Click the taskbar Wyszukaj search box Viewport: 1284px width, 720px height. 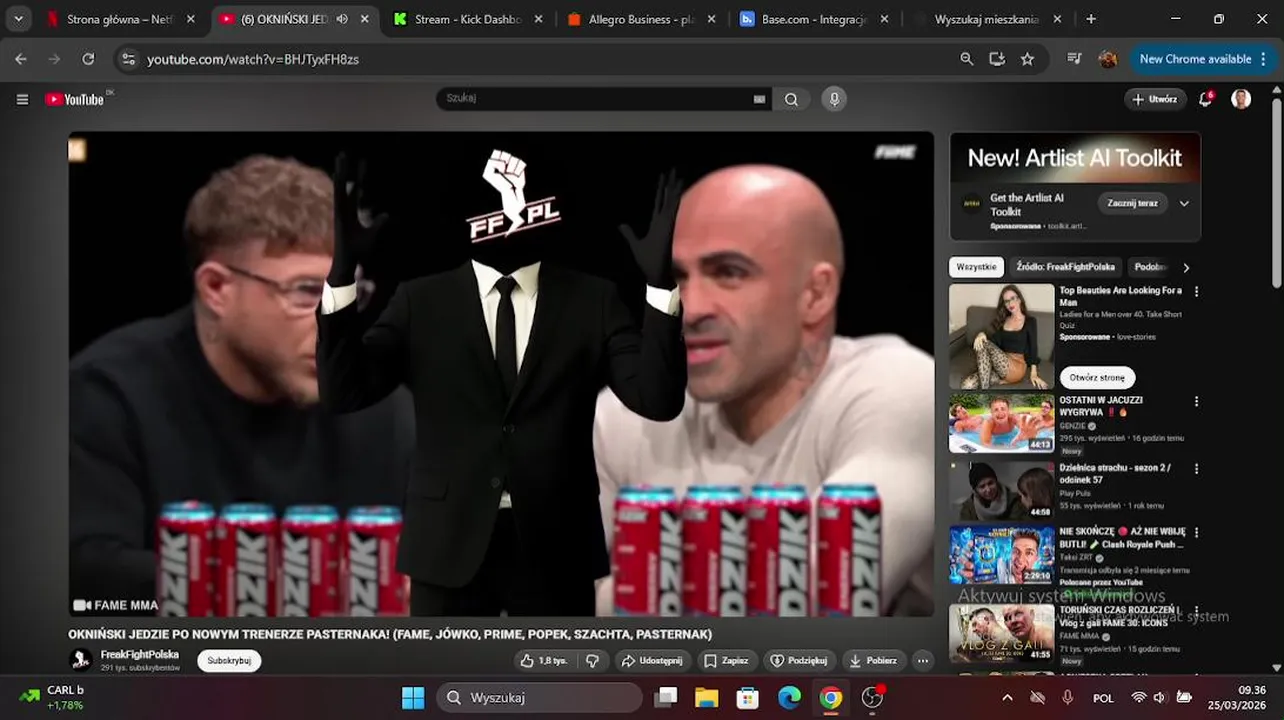tap(539, 697)
